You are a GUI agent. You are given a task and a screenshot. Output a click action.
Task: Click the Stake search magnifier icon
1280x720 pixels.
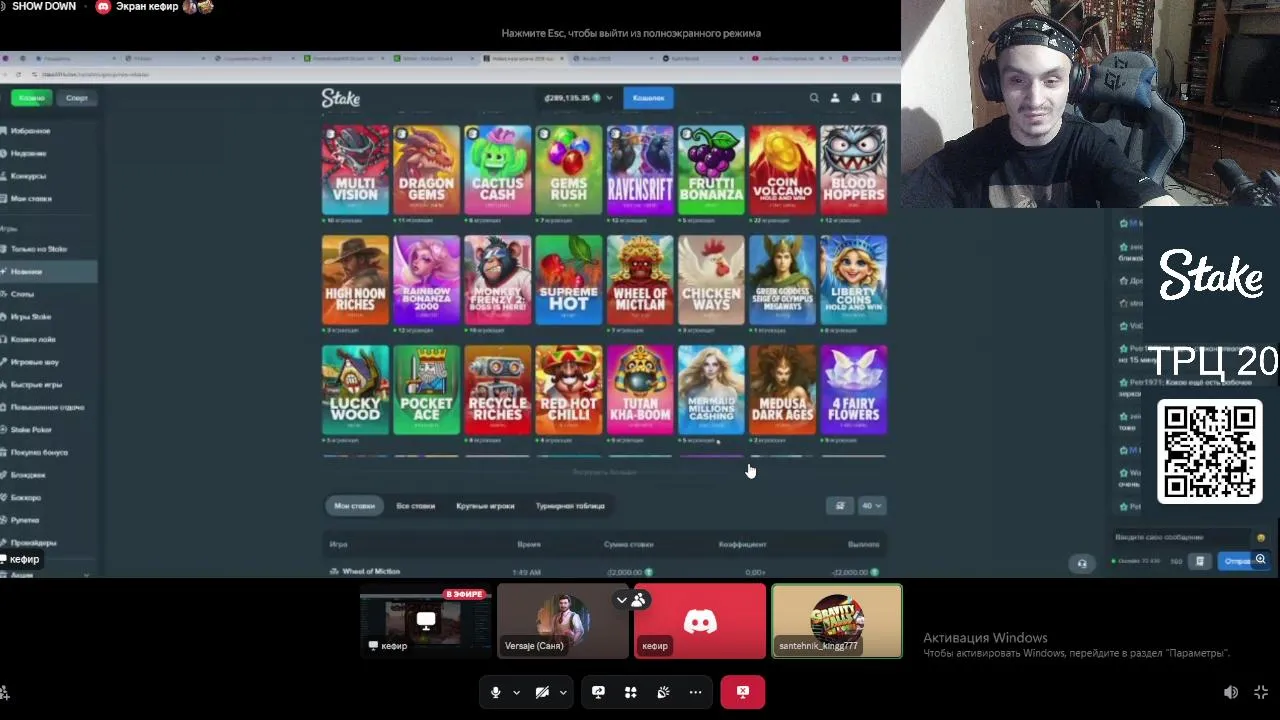[814, 98]
